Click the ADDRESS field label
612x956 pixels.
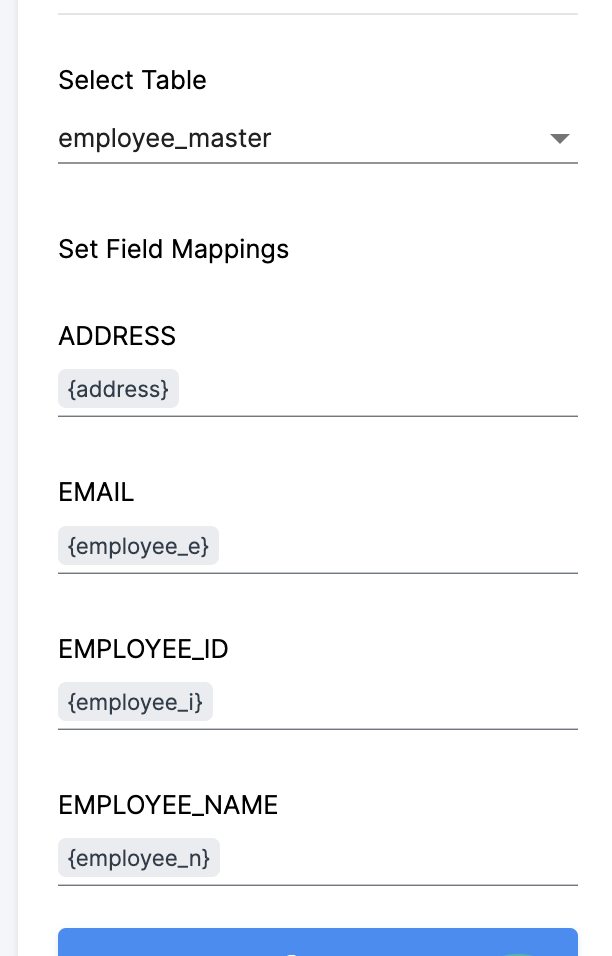(x=116, y=337)
